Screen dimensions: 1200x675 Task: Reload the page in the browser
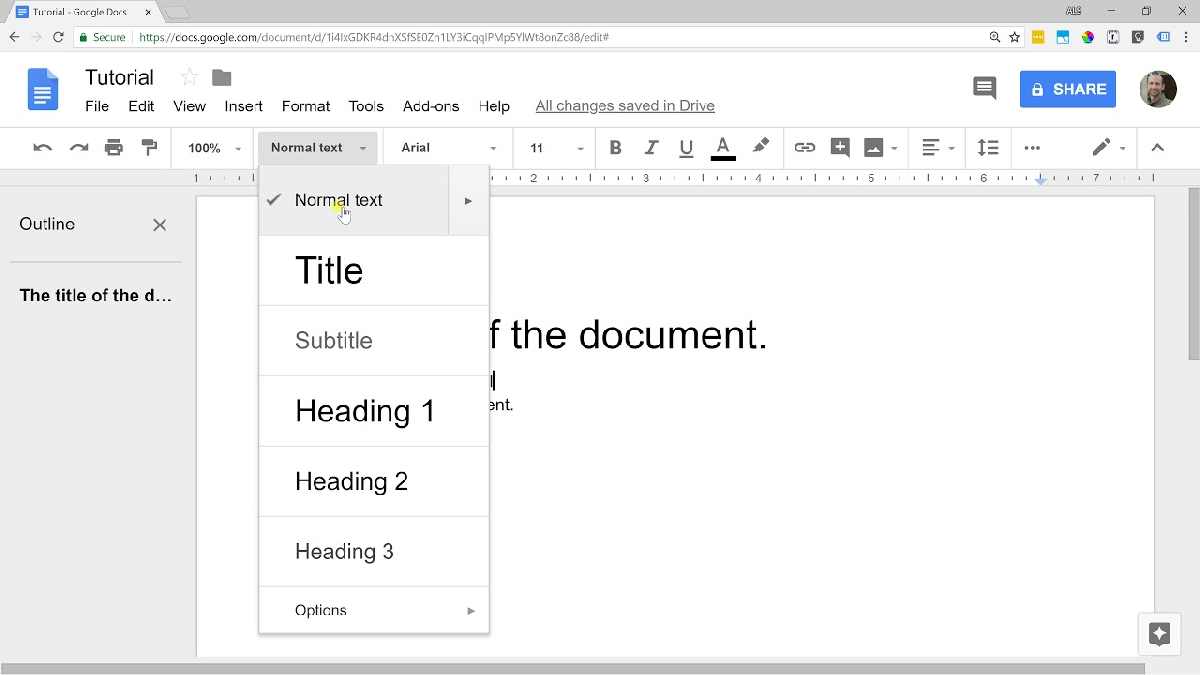(x=58, y=37)
